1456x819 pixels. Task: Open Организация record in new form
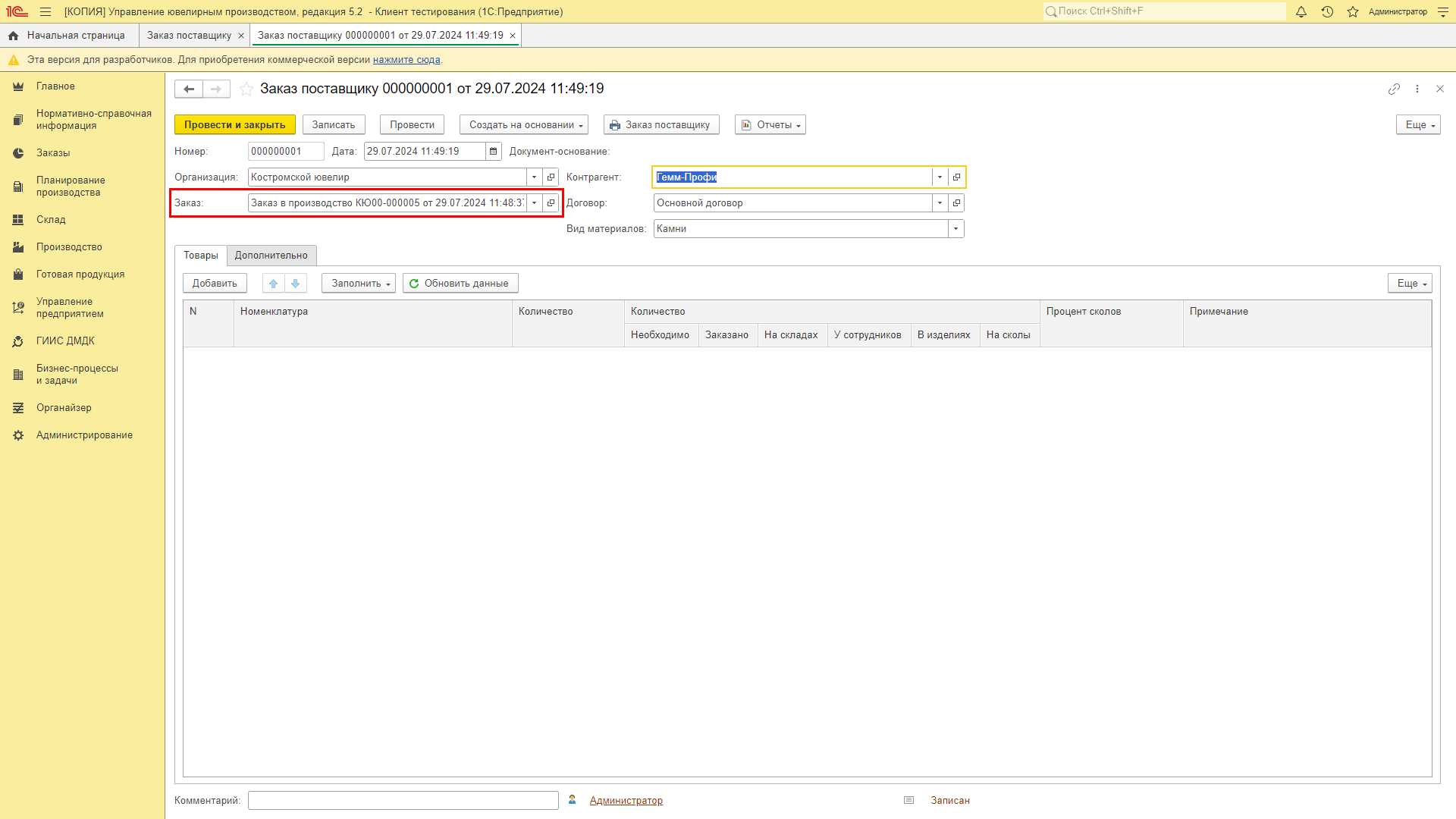[551, 177]
